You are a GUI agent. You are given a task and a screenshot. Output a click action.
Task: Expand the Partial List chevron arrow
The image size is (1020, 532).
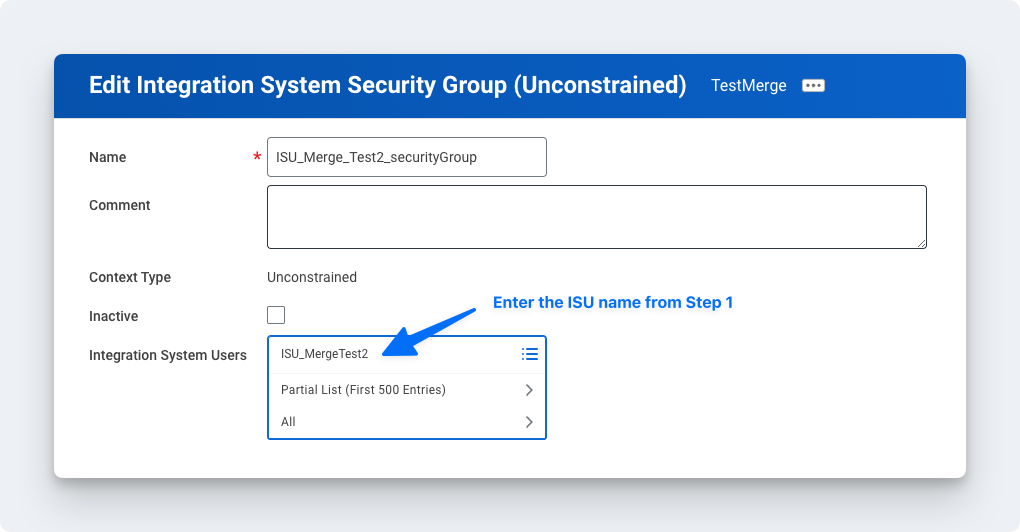529,390
